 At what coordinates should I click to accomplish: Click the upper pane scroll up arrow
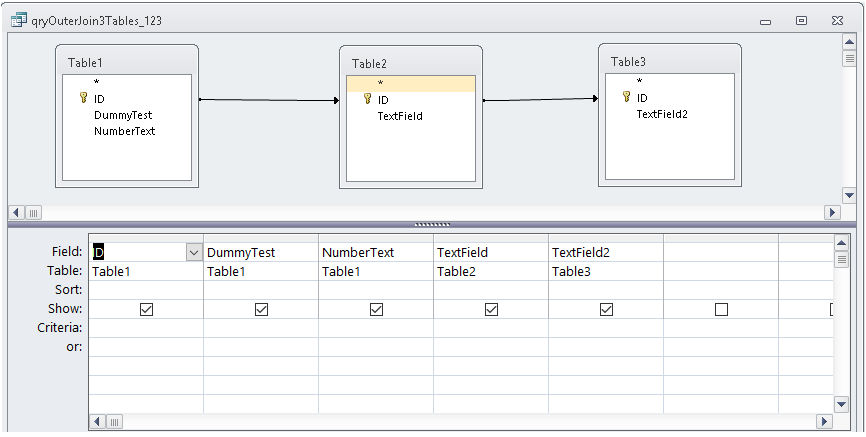849,42
